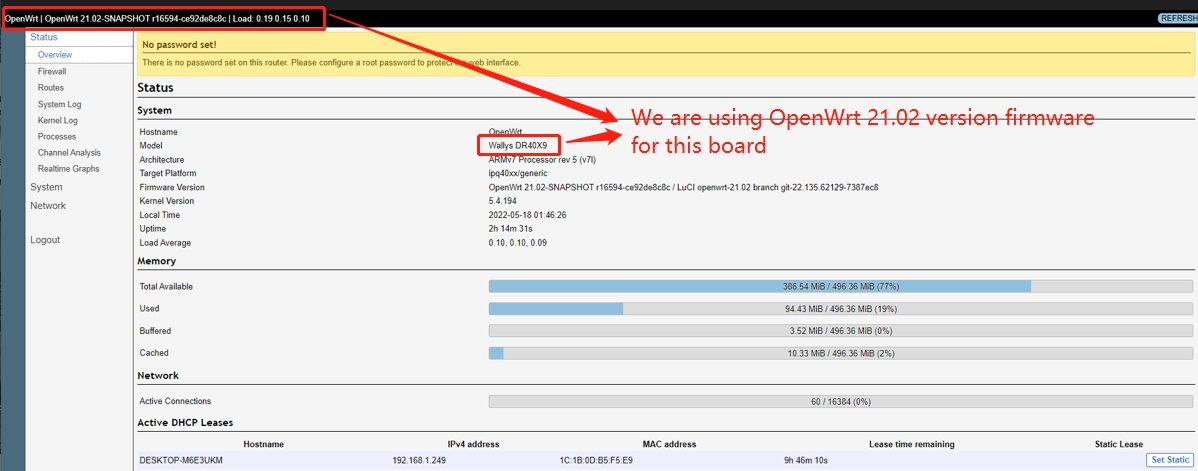Viewport: 1198px width, 471px height.
Task: Click the Cached memory progress bar
Action: tap(840, 353)
